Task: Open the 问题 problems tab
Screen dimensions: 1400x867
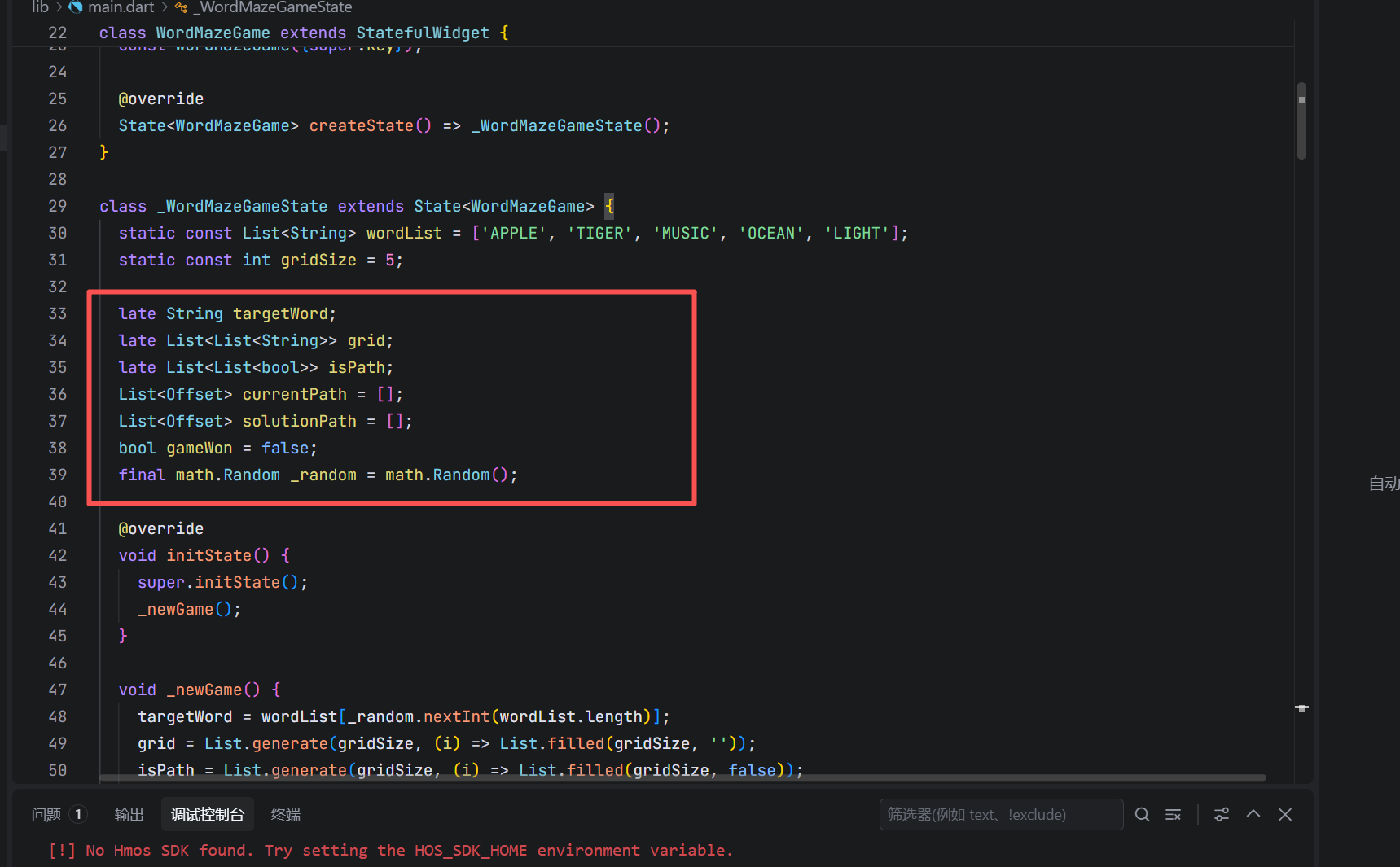Action: (x=46, y=815)
